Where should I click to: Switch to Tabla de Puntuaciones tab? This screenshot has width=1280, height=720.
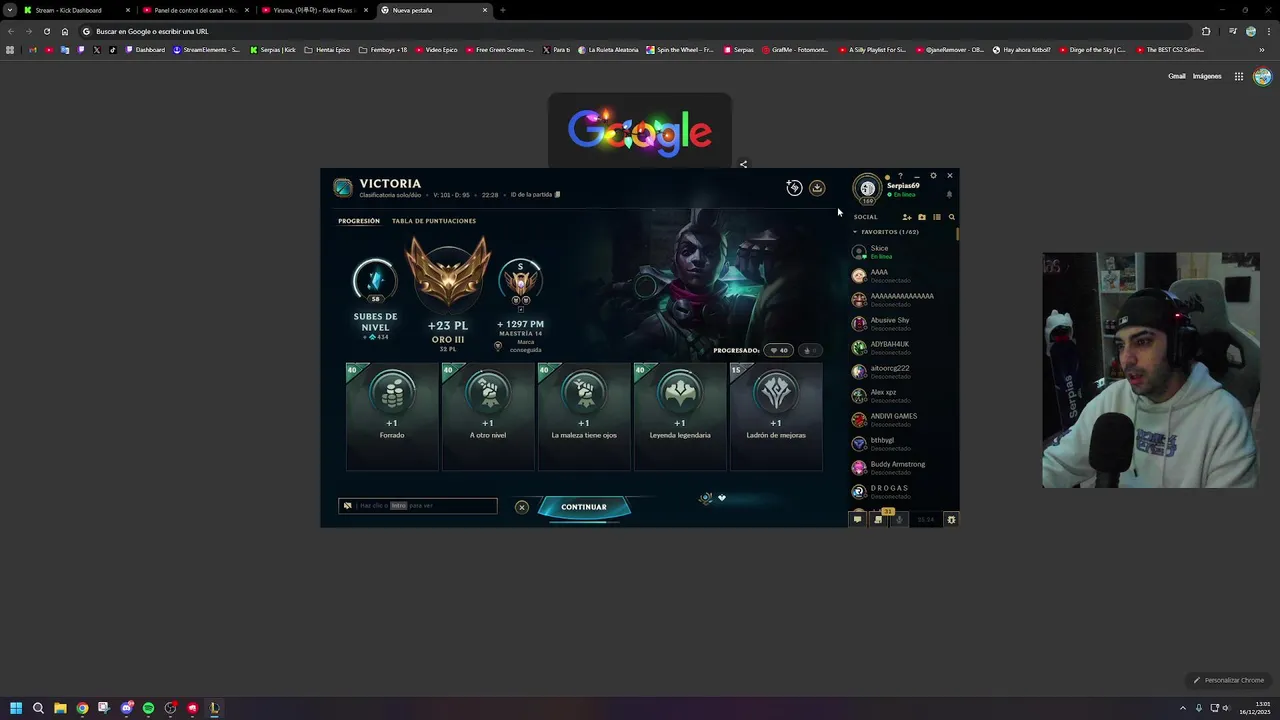[434, 221]
